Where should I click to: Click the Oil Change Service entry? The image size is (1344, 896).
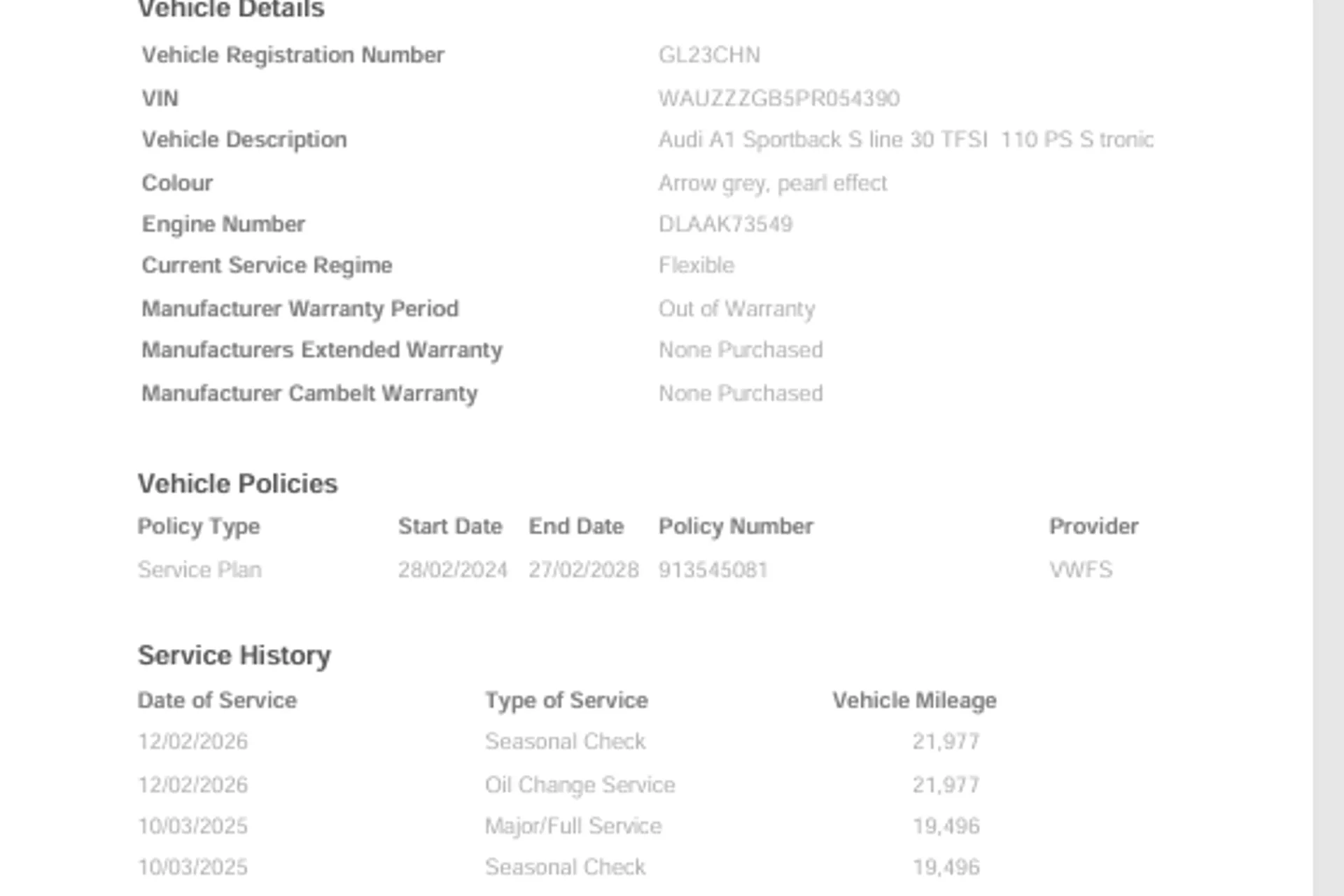(580, 785)
